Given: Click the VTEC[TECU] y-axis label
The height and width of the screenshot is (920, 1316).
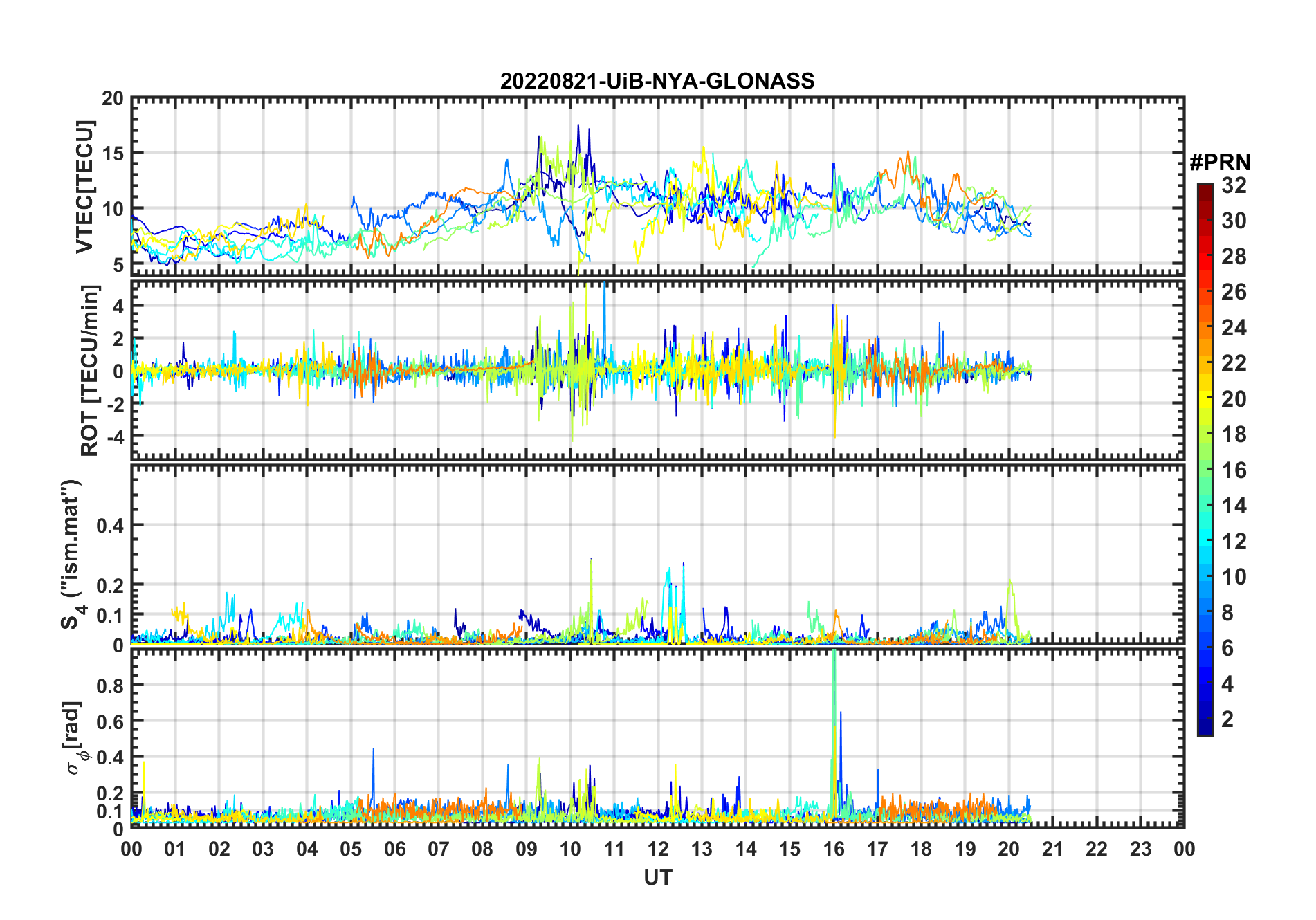Looking at the screenshot, I should coord(84,187).
